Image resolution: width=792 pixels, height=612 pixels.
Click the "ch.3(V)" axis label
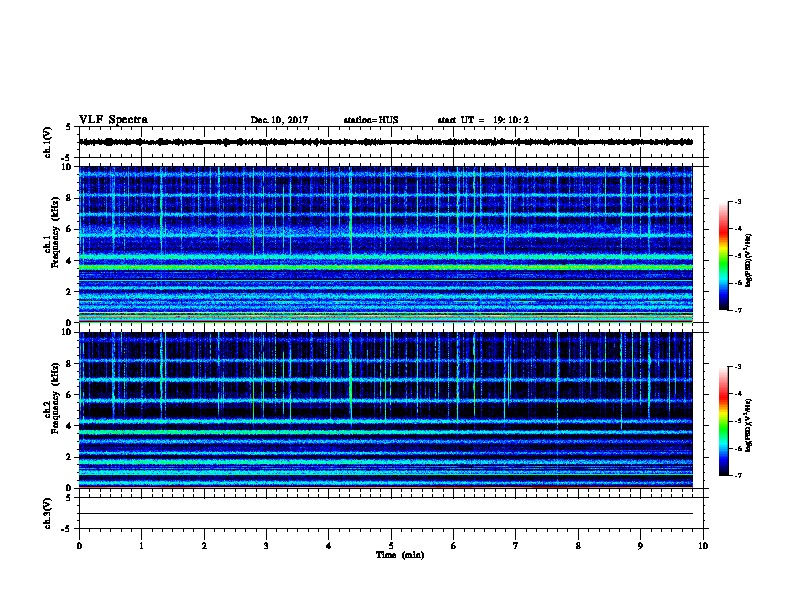(48, 513)
